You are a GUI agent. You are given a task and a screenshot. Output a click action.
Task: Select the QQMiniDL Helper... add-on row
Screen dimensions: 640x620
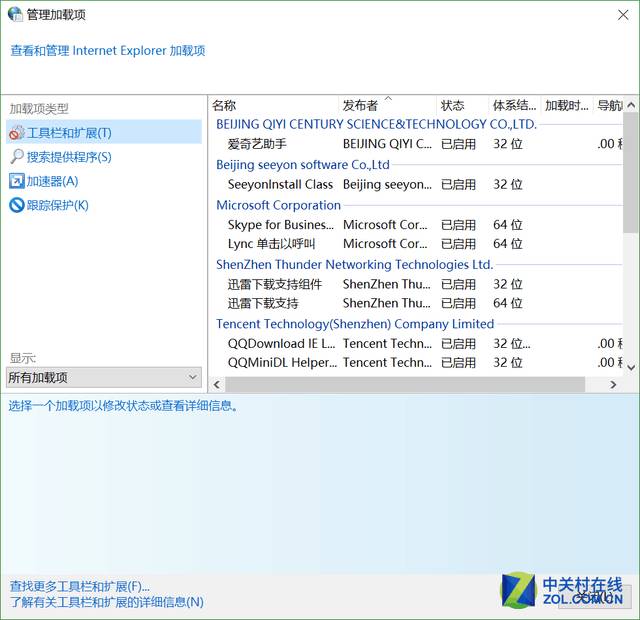(x=416, y=362)
